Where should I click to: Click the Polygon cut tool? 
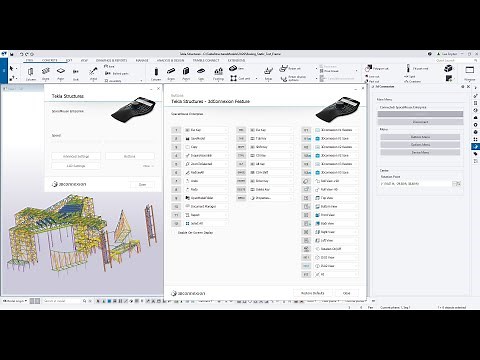pos(377,68)
